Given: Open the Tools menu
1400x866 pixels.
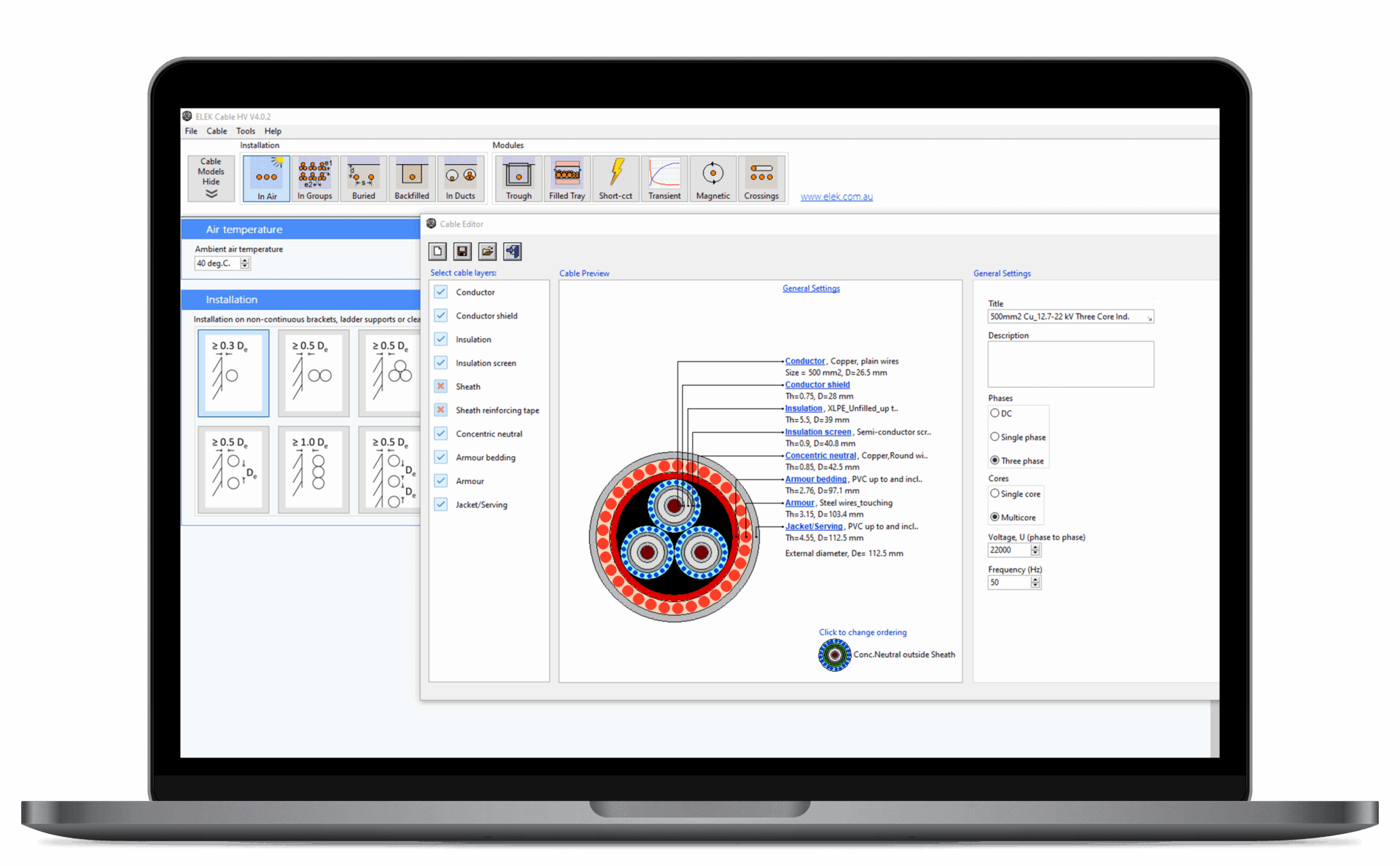Looking at the screenshot, I should [x=245, y=130].
